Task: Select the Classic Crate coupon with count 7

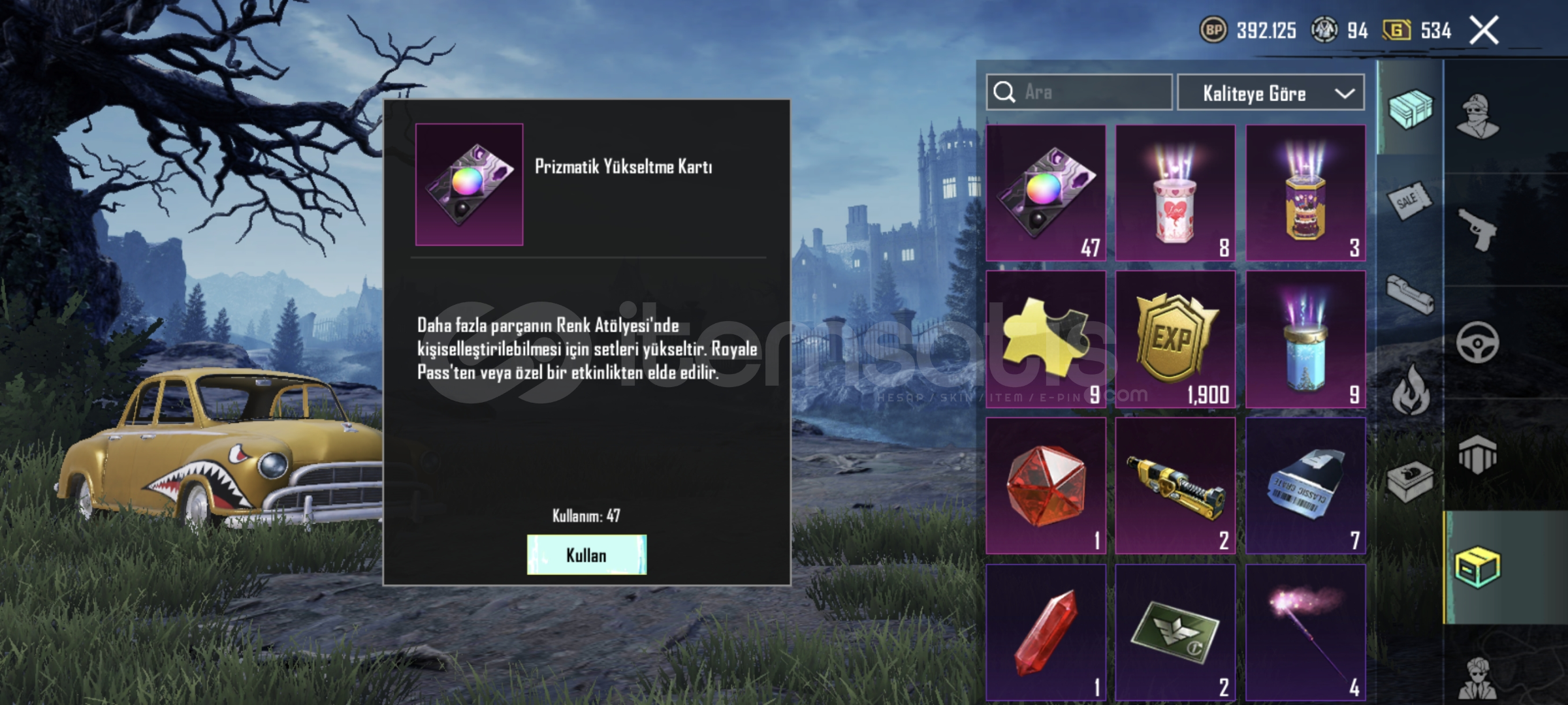Action: point(1305,486)
